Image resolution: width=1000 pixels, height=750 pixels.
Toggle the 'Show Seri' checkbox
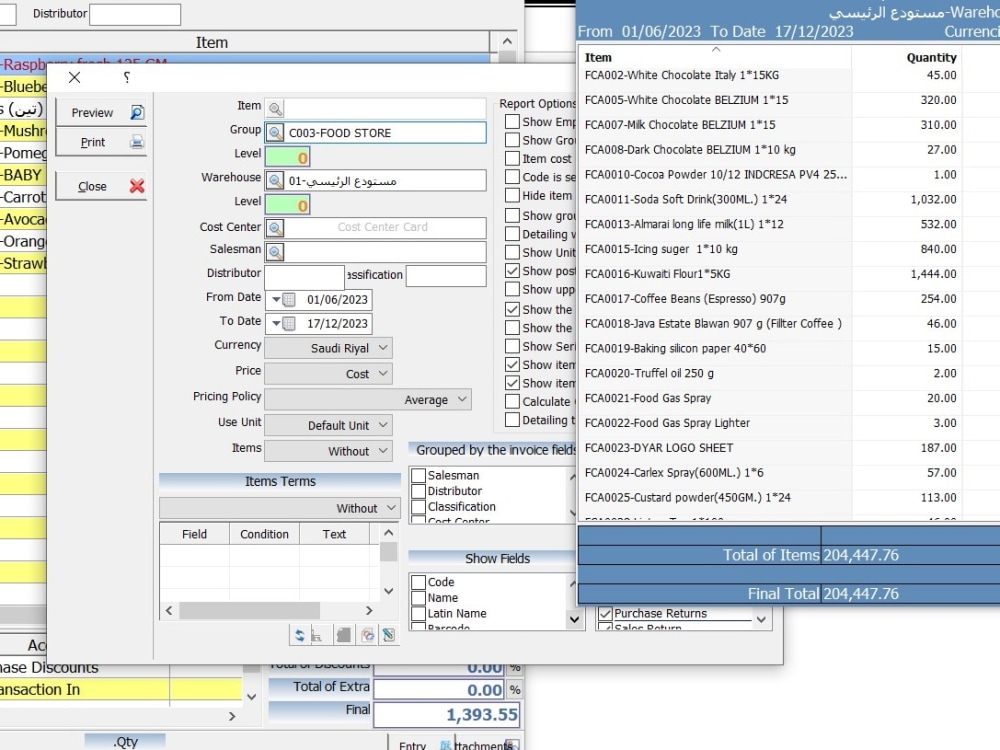tap(512, 346)
